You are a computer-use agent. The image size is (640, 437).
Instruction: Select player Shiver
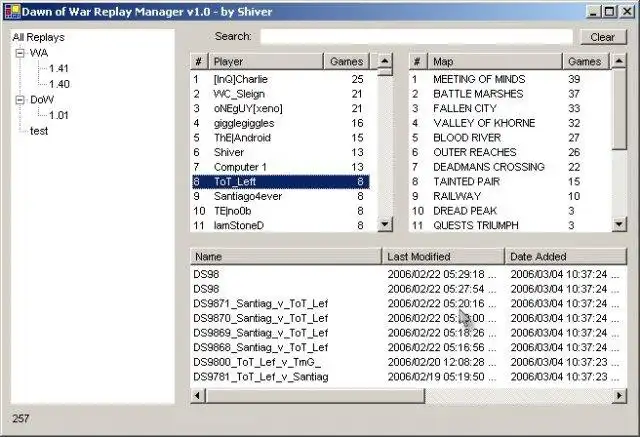(281, 153)
